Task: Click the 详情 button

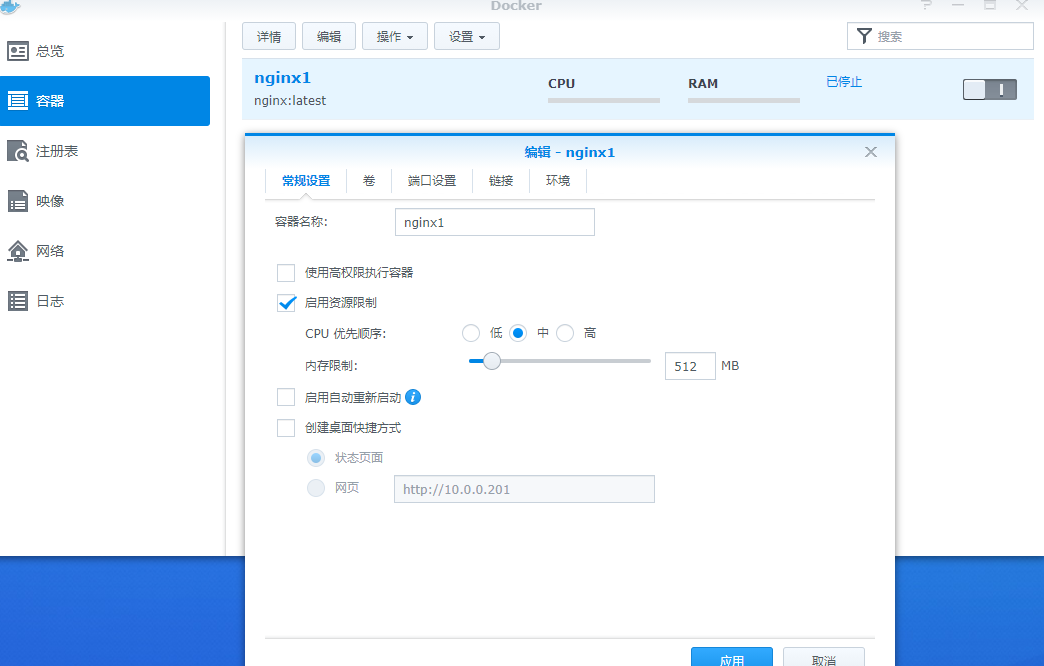Action: tap(268, 35)
